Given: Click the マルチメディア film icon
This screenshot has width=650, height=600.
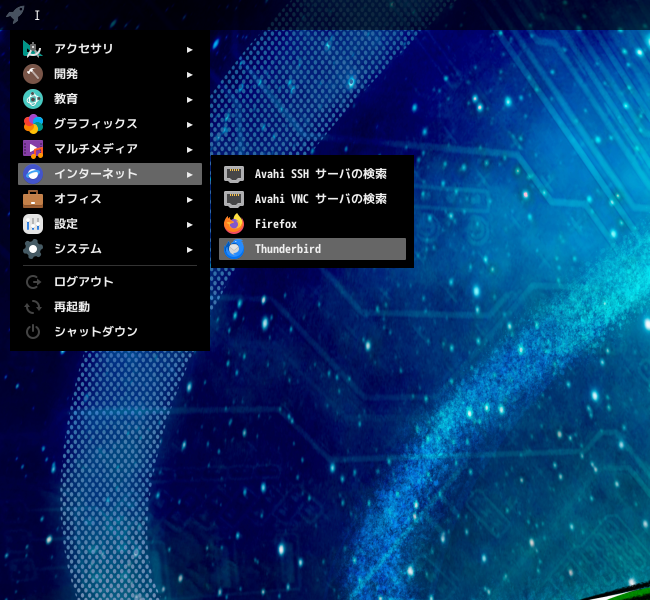Looking at the screenshot, I should tap(33, 149).
